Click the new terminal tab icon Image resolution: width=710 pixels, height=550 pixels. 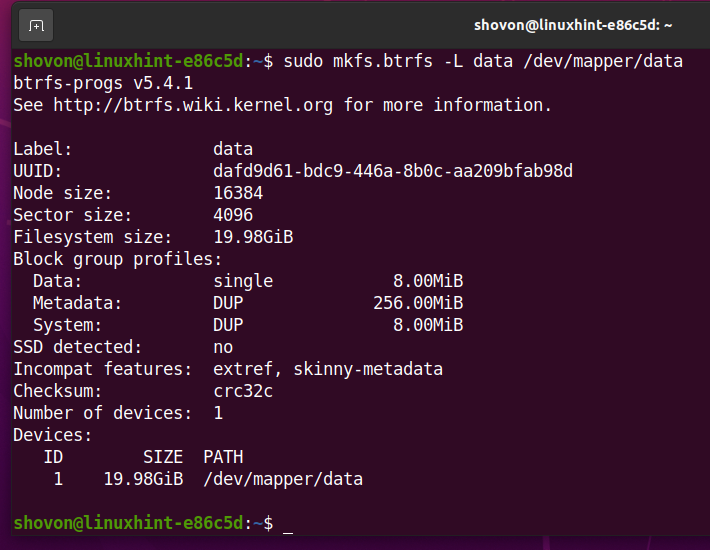(x=36, y=25)
